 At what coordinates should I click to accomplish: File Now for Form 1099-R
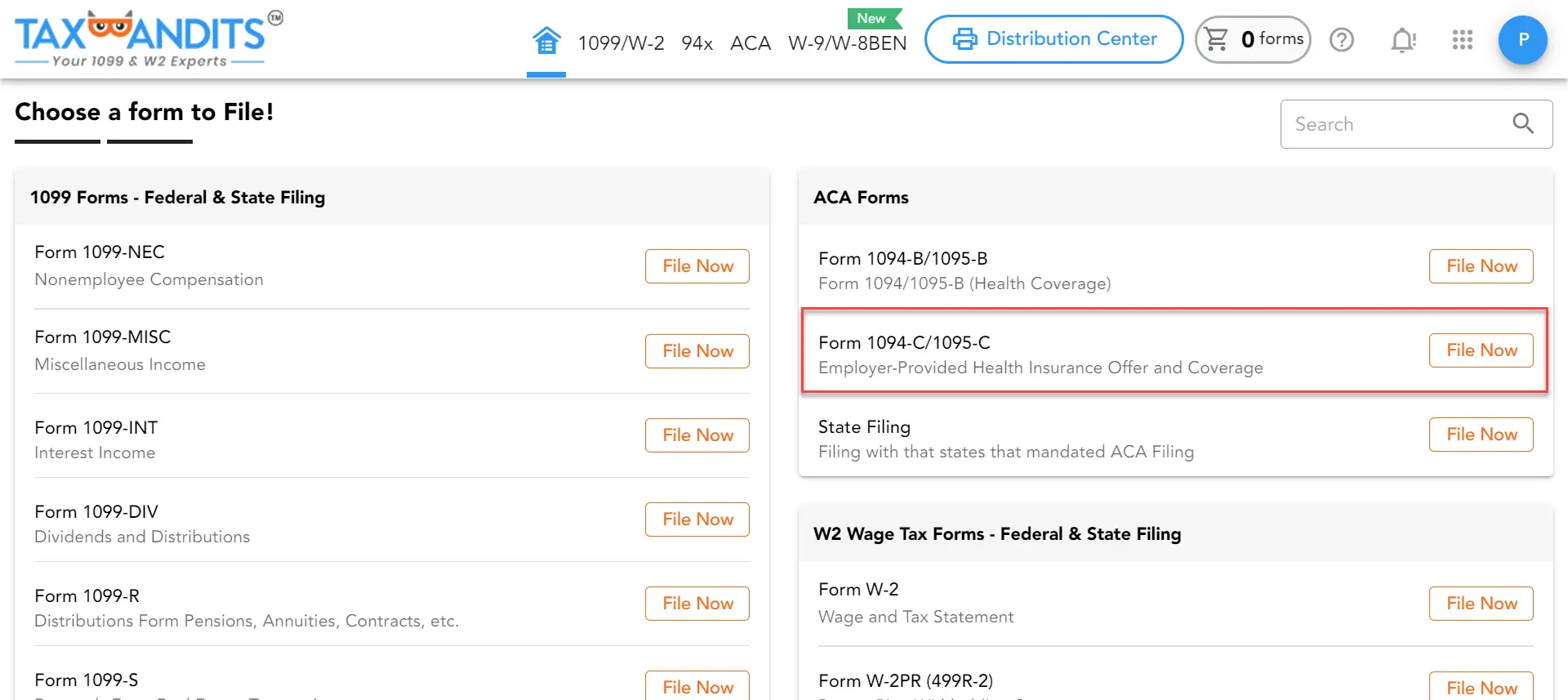point(697,604)
